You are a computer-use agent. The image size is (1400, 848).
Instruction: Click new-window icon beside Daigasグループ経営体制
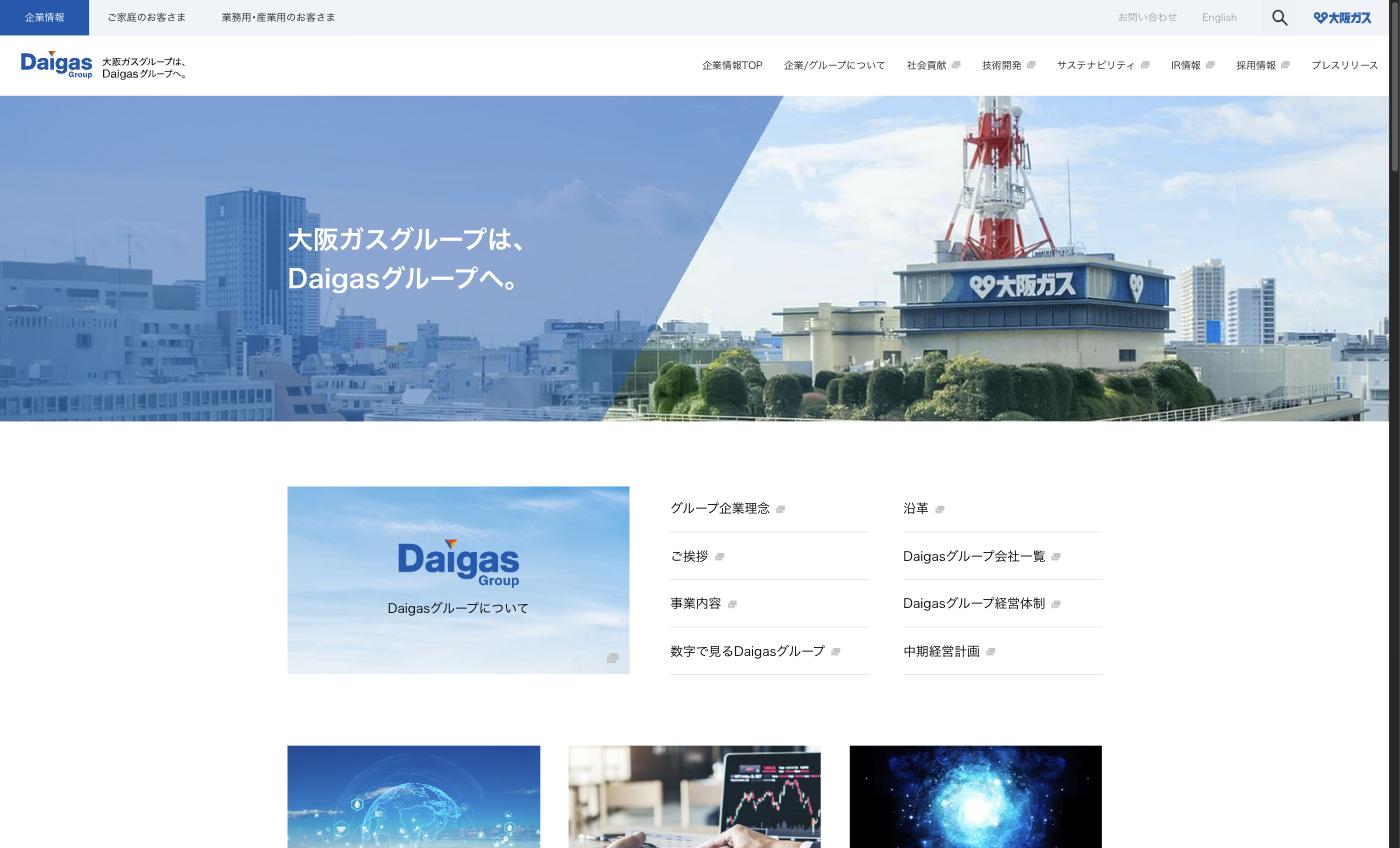(x=1055, y=604)
